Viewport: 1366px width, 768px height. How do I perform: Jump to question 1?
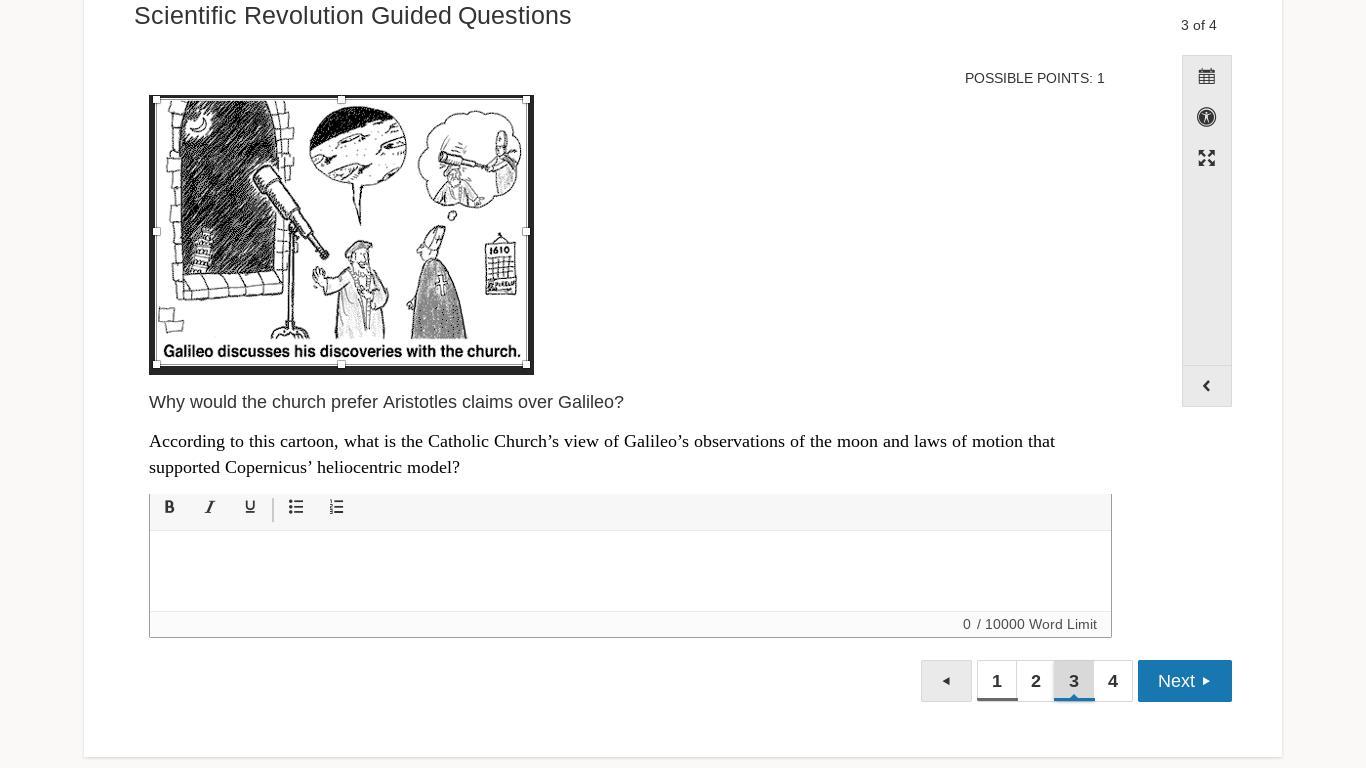tap(997, 681)
